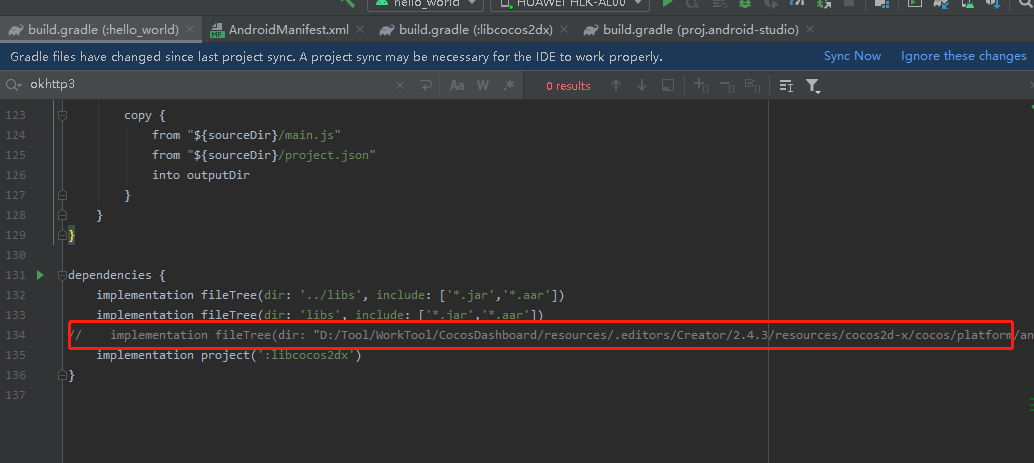This screenshot has width=1034, height=463.
Task: Click line number 131 in gutter
Action: (15, 275)
